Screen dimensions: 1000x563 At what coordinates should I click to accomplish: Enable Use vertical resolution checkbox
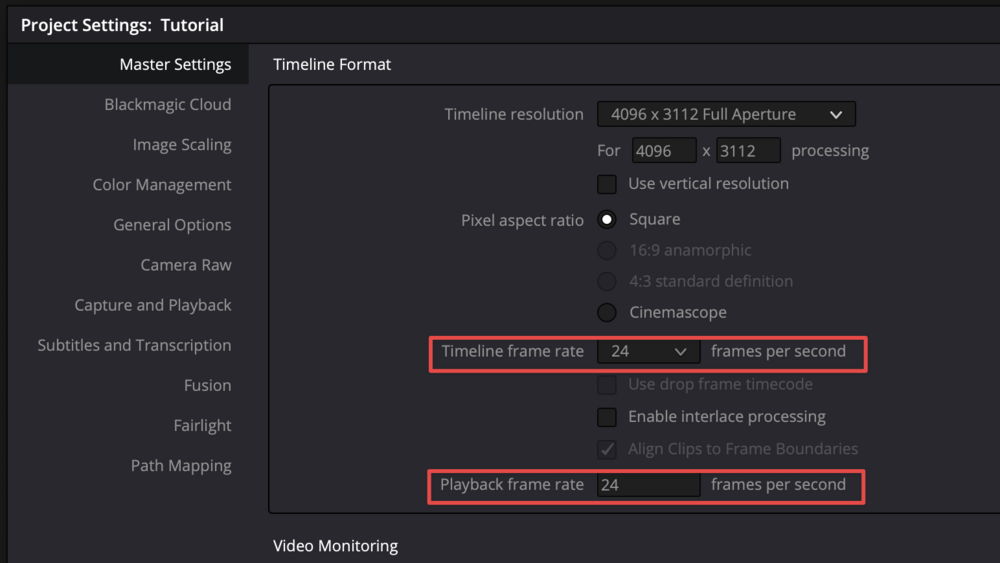click(607, 184)
